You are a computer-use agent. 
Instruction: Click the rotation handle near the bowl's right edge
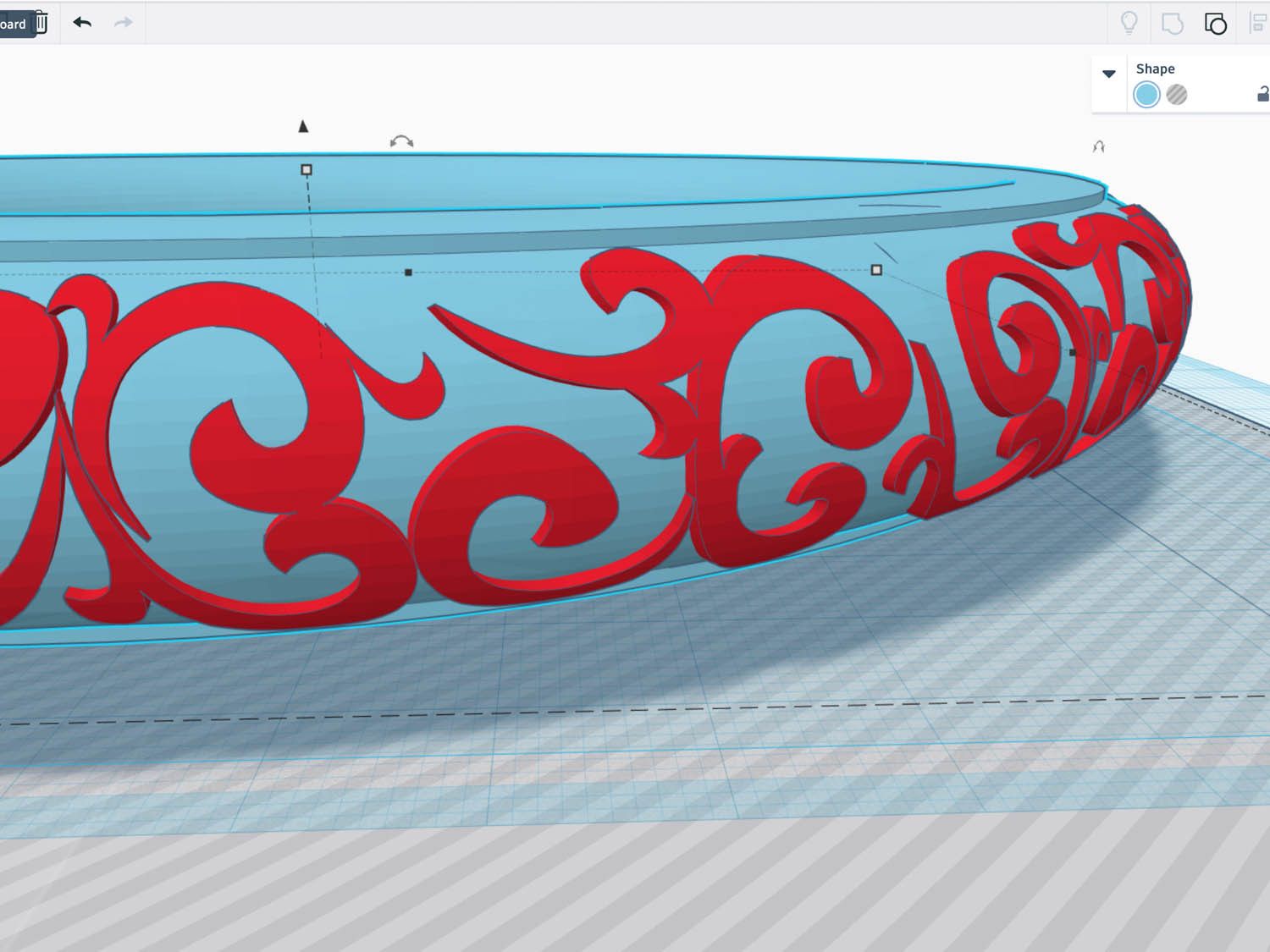click(x=1098, y=146)
